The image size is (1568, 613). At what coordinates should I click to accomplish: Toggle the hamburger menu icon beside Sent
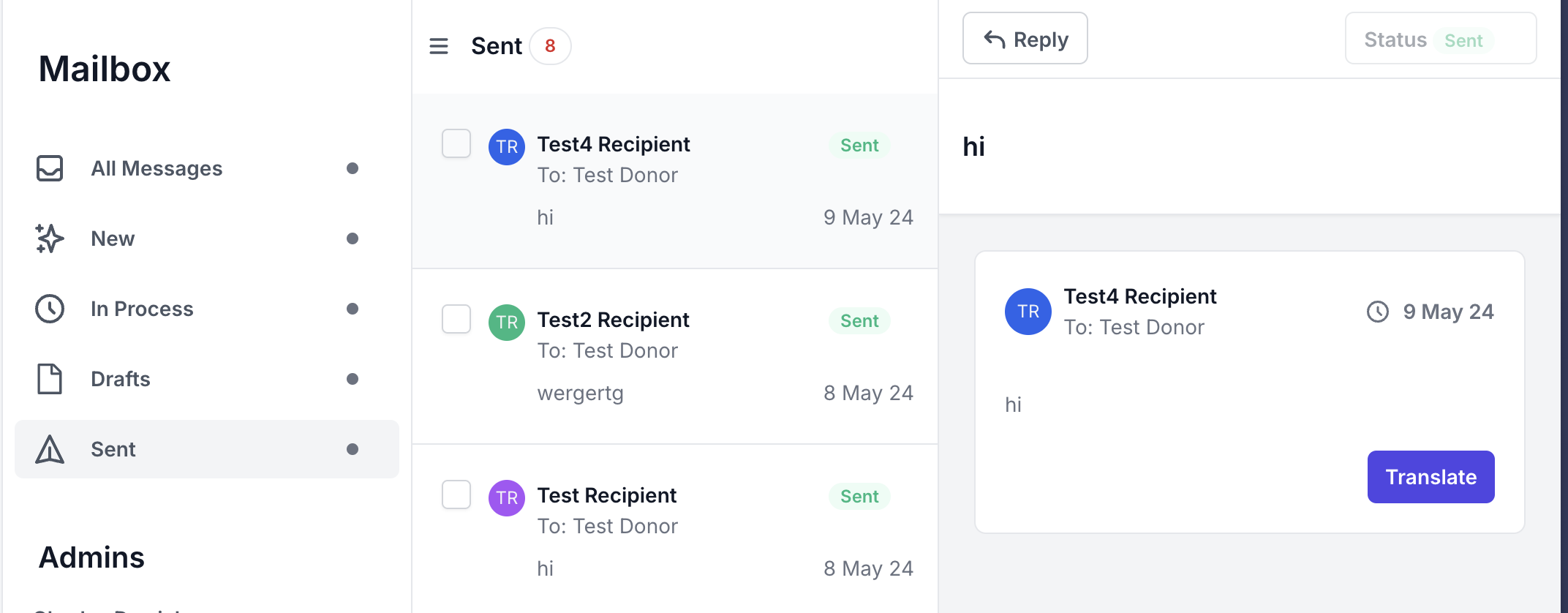click(439, 46)
